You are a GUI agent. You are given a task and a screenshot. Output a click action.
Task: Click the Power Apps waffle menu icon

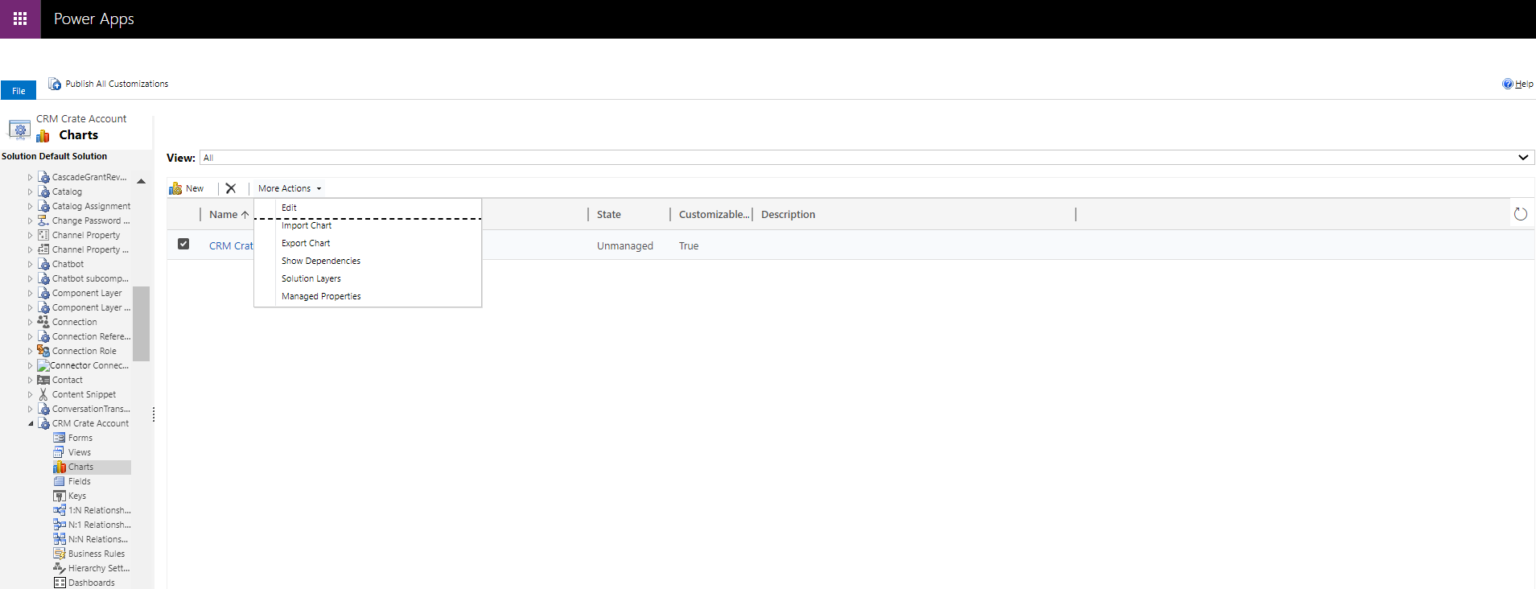pyautogui.click(x=20, y=19)
